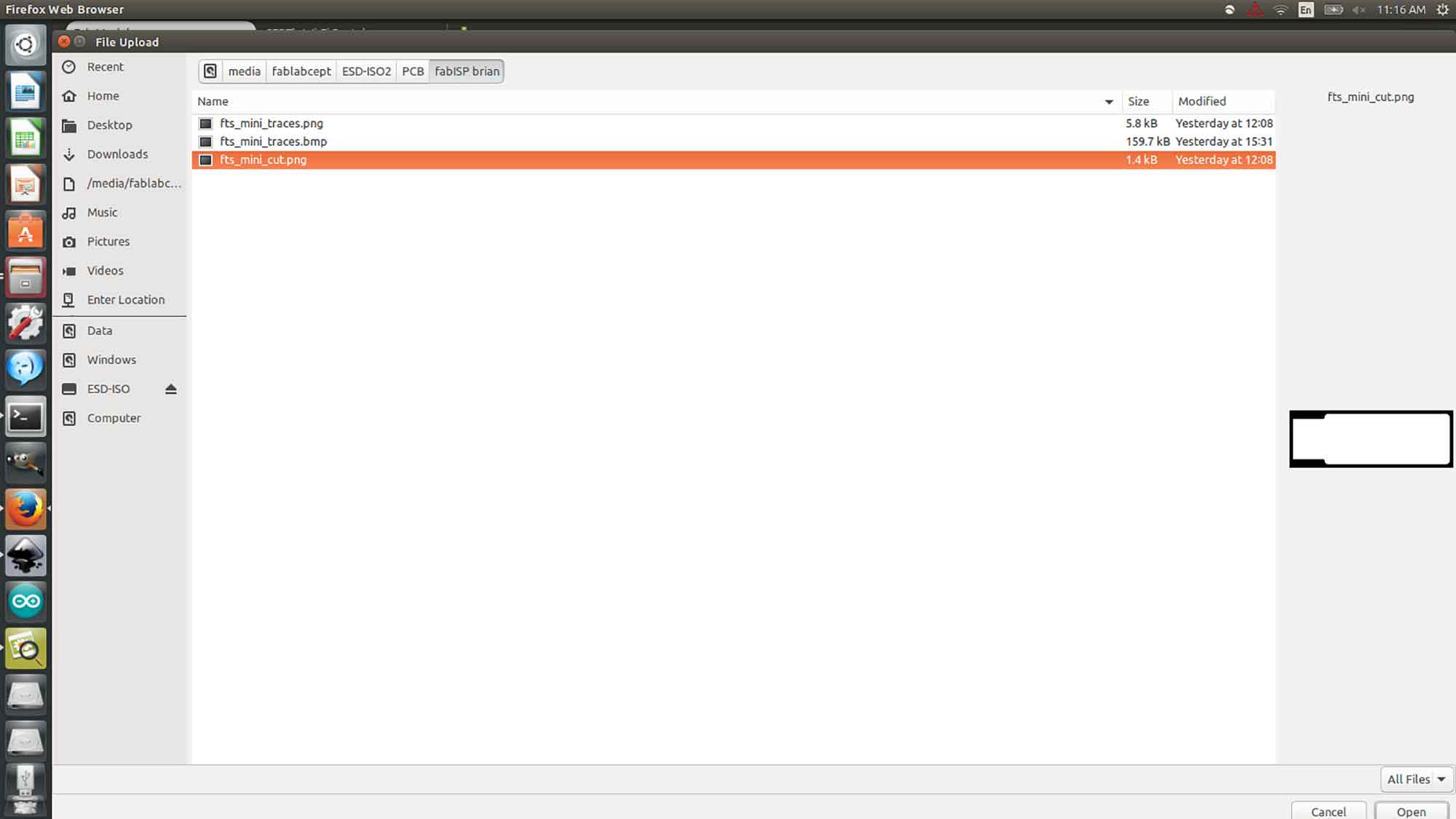Navigate to the Downloads folder
This screenshot has height=819, width=1456.
coord(117,153)
